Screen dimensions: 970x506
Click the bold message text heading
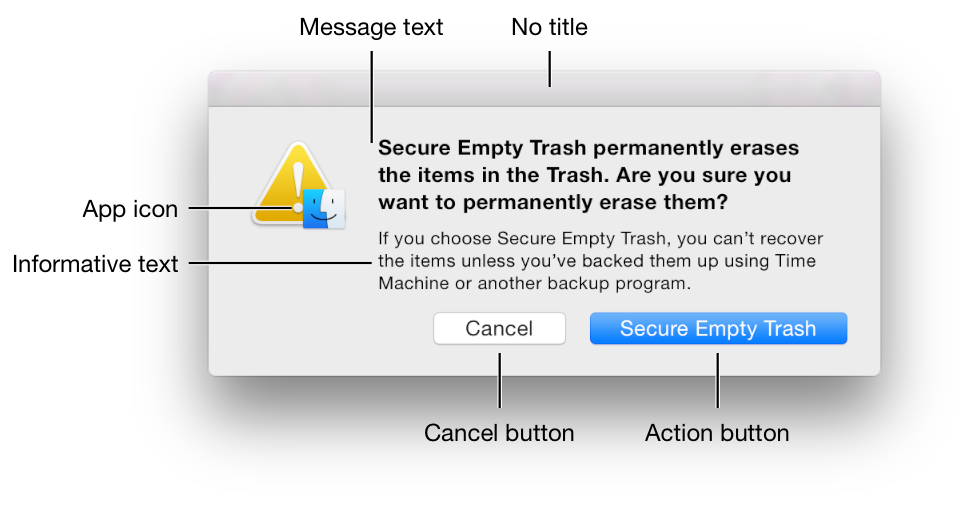(x=588, y=175)
